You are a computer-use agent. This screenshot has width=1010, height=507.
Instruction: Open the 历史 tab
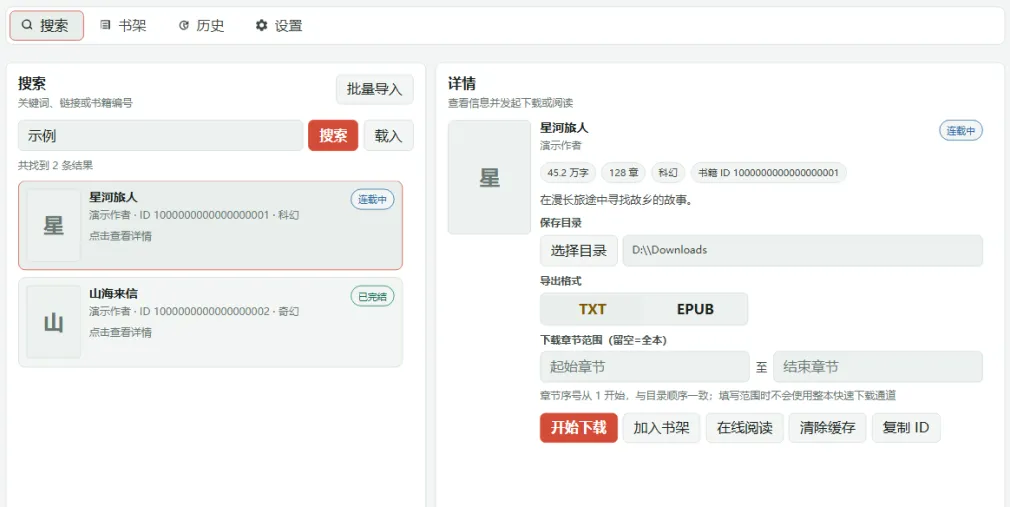coord(202,26)
